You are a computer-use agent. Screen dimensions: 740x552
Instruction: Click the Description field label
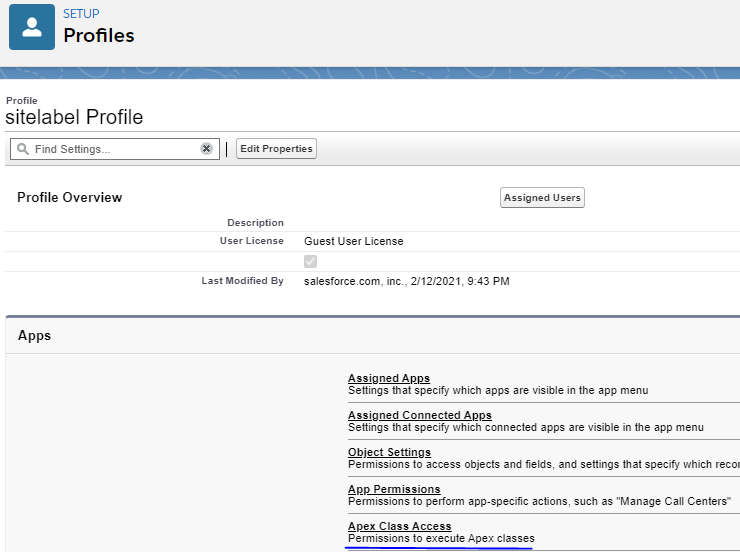[255, 222]
